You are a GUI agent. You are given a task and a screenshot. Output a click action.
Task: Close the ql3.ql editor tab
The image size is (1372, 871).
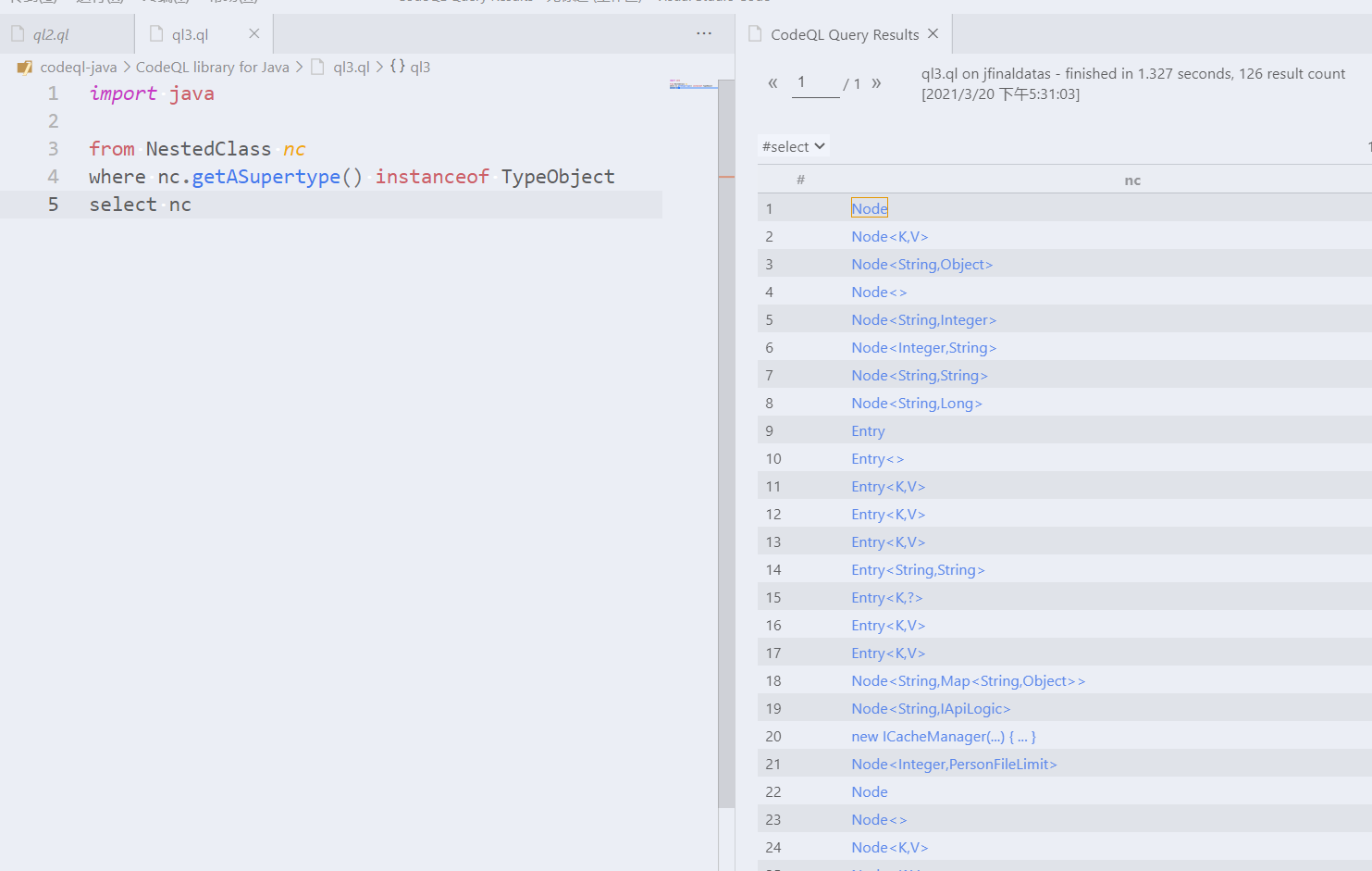[x=253, y=34]
